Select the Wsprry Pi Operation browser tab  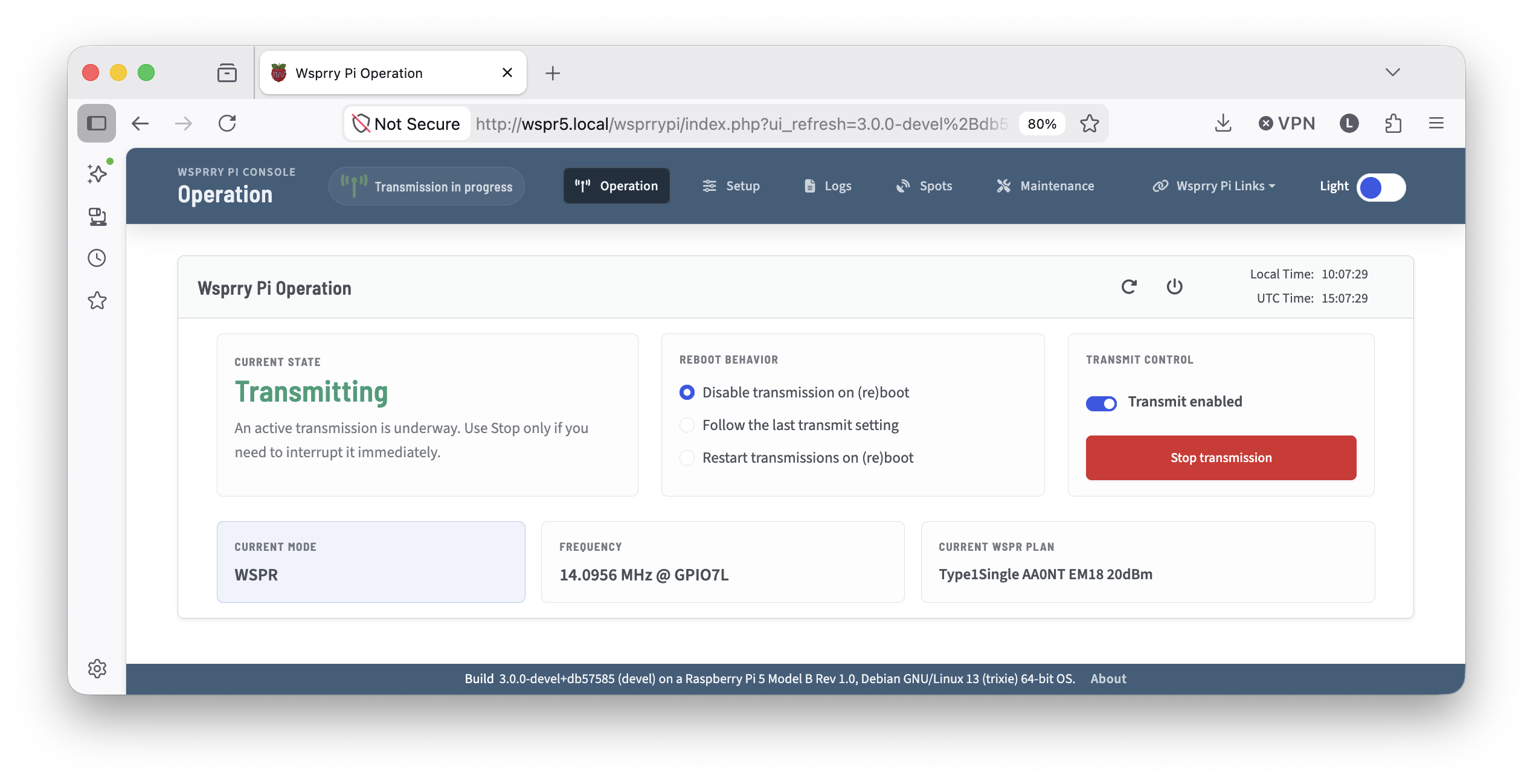point(393,73)
